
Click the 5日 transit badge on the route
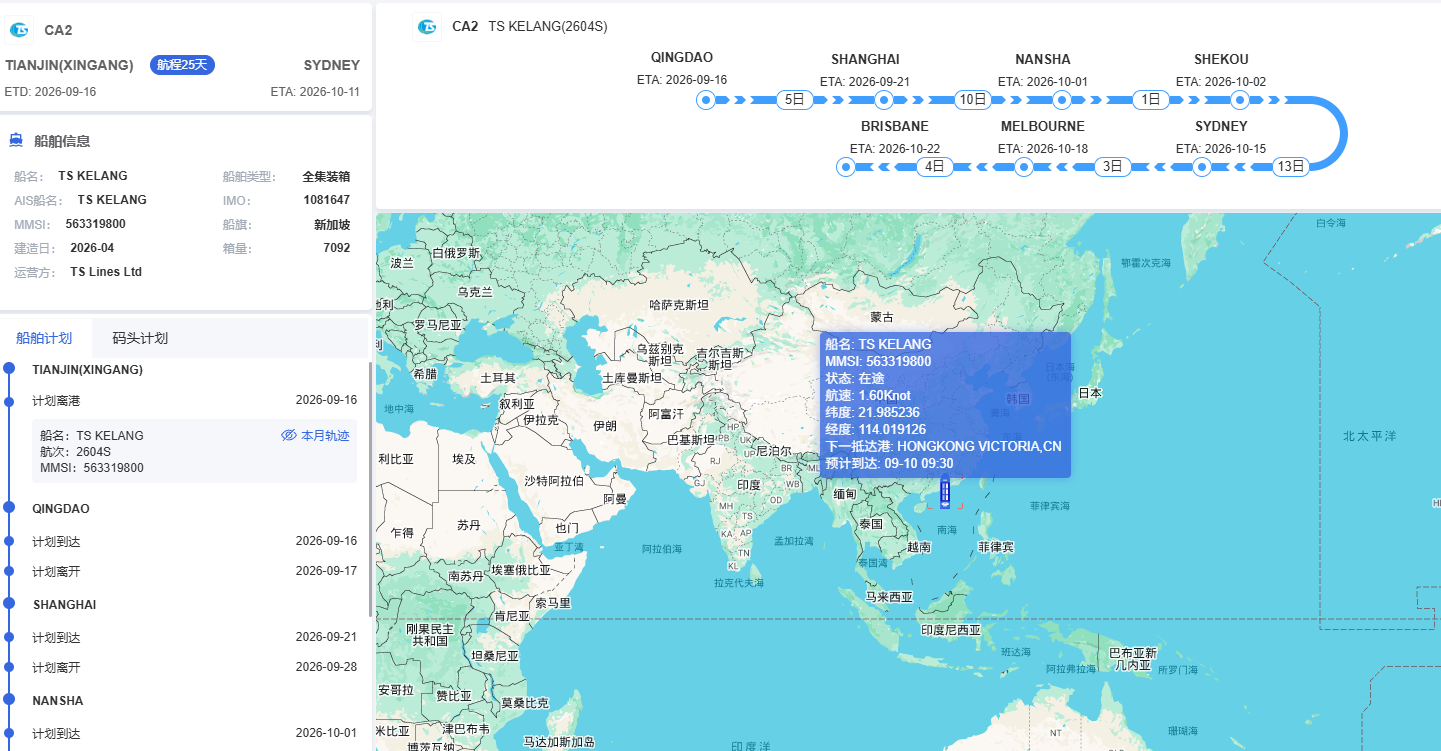coord(795,100)
